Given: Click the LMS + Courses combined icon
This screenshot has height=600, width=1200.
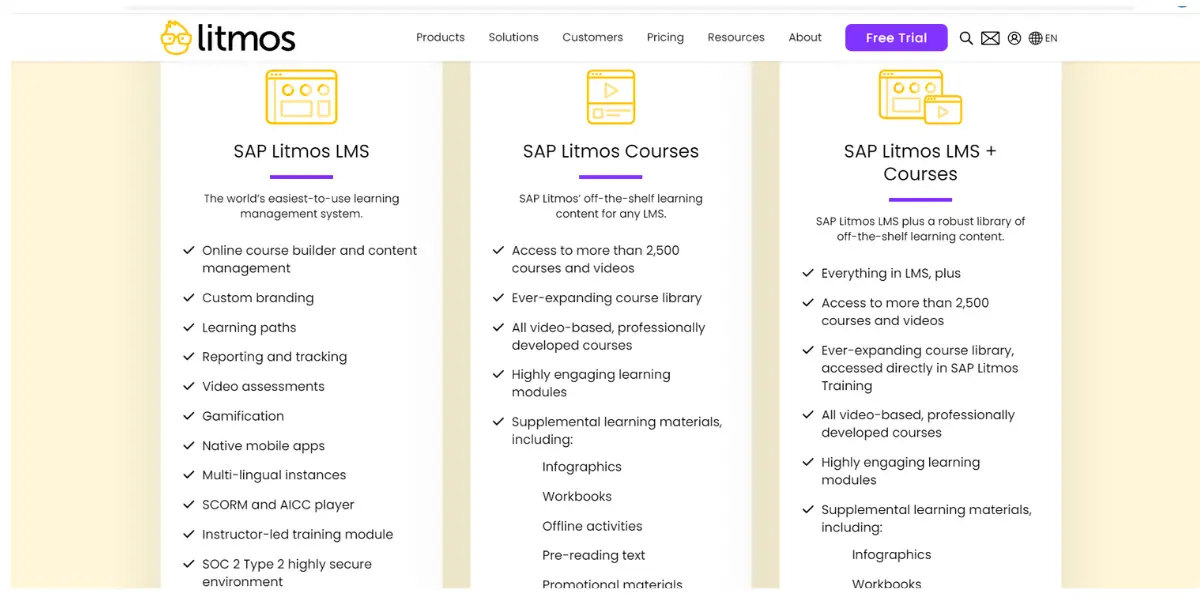Looking at the screenshot, I should (x=920, y=97).
